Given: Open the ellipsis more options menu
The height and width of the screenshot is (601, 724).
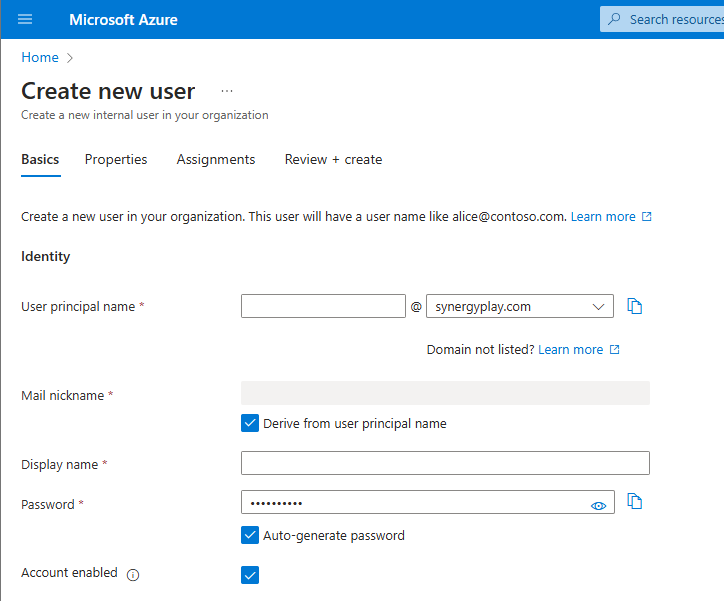Looking at the screenshot, I should tap(227, 91).
